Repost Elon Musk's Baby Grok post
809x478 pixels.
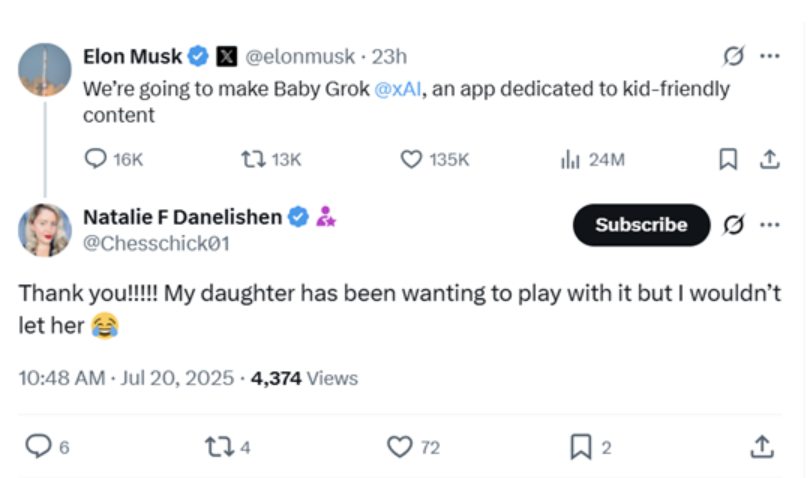(x=253, y=160)
